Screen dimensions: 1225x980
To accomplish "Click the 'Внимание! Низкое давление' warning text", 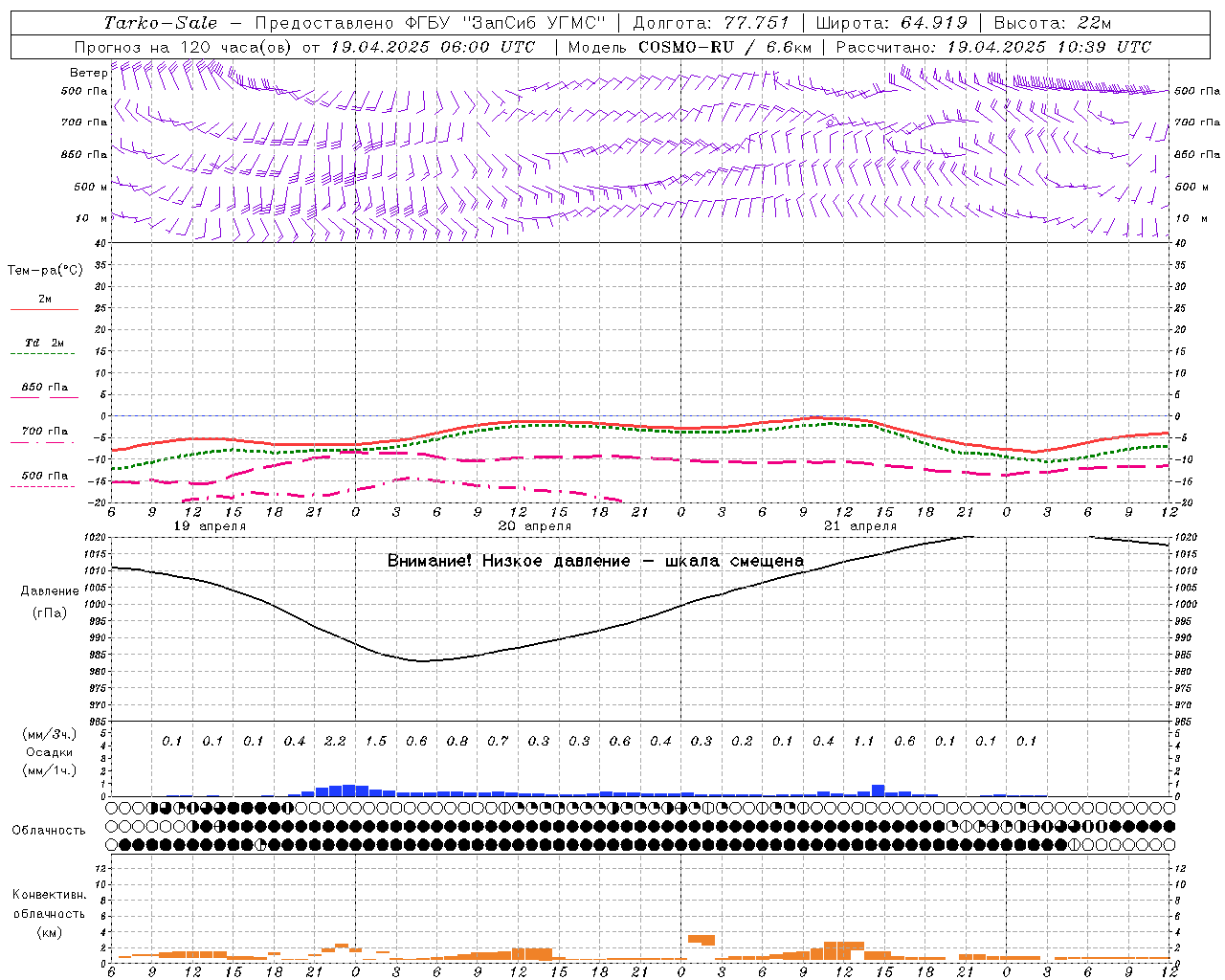I will [x=508, y=561].
